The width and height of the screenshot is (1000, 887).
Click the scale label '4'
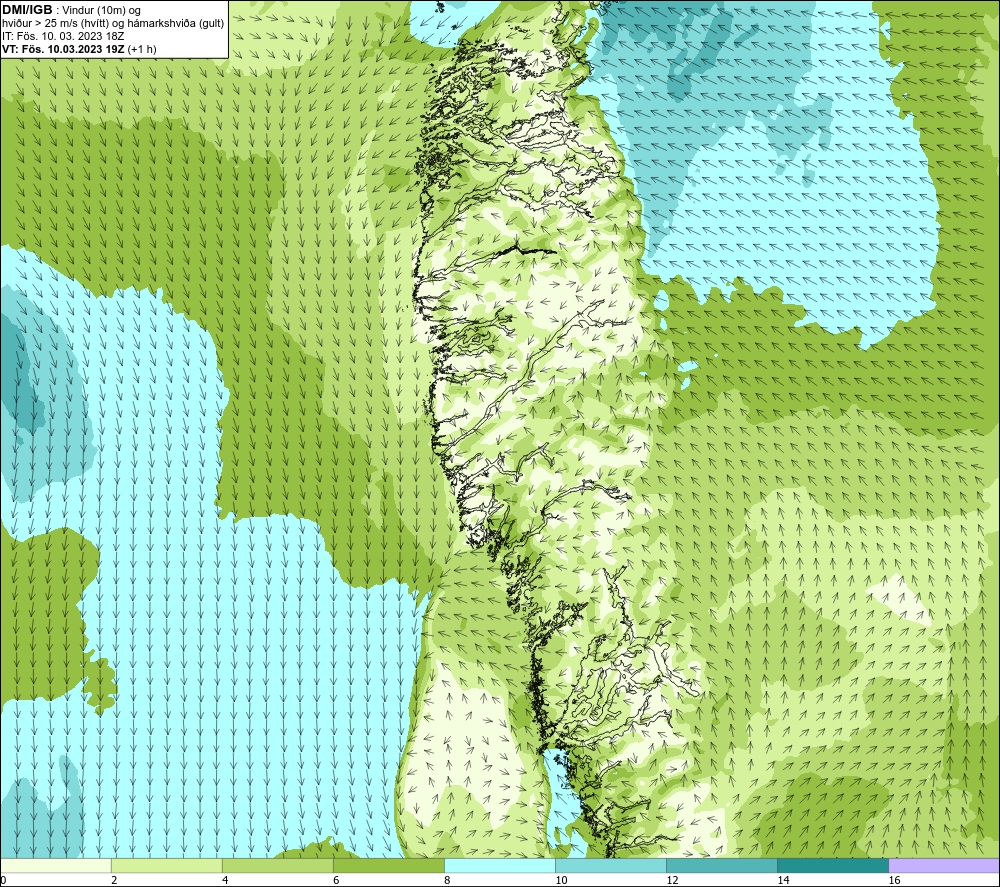point(225,880)
